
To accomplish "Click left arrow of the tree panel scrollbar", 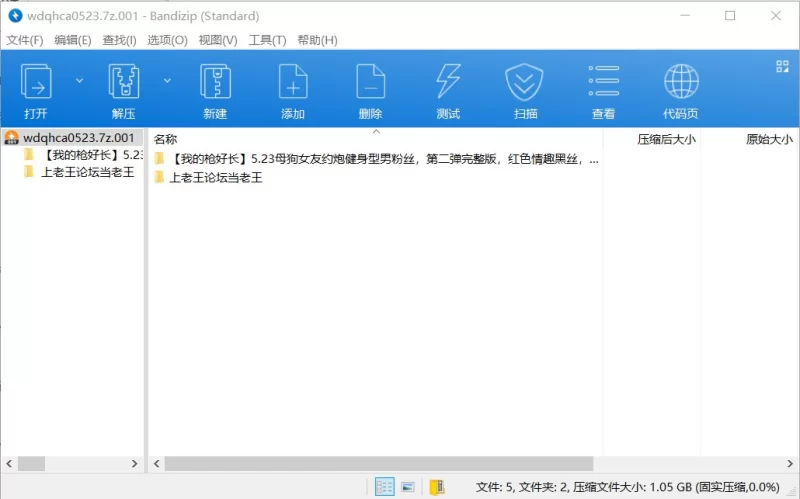I will (9, 463).
